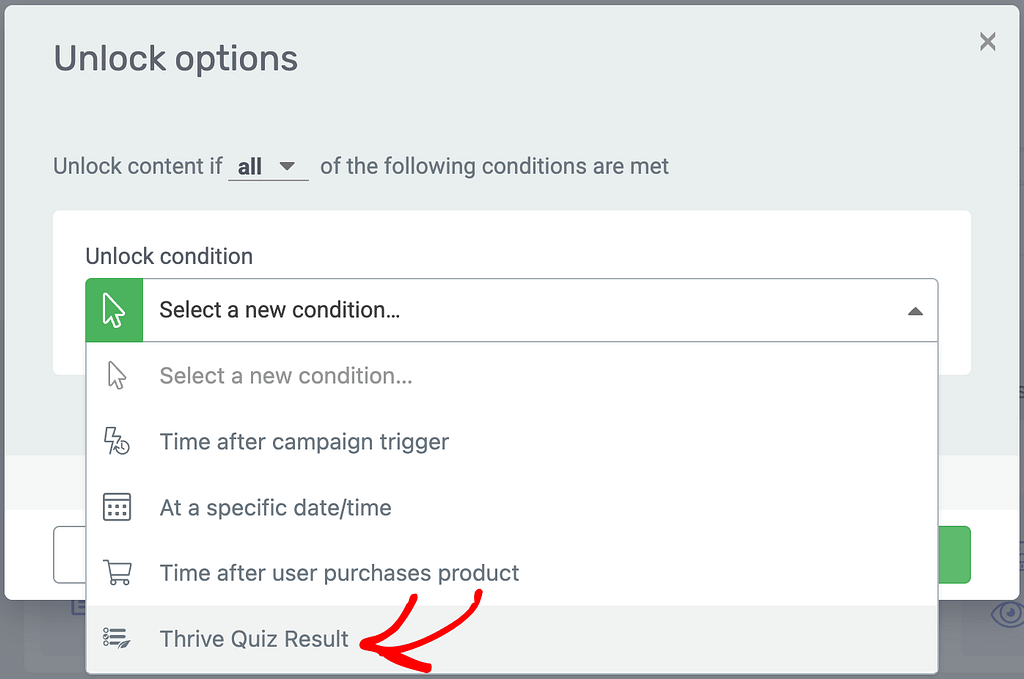Click the small arrow beside "all"
The height and width of the screenshot is (679, 1024).
[288, 166]
